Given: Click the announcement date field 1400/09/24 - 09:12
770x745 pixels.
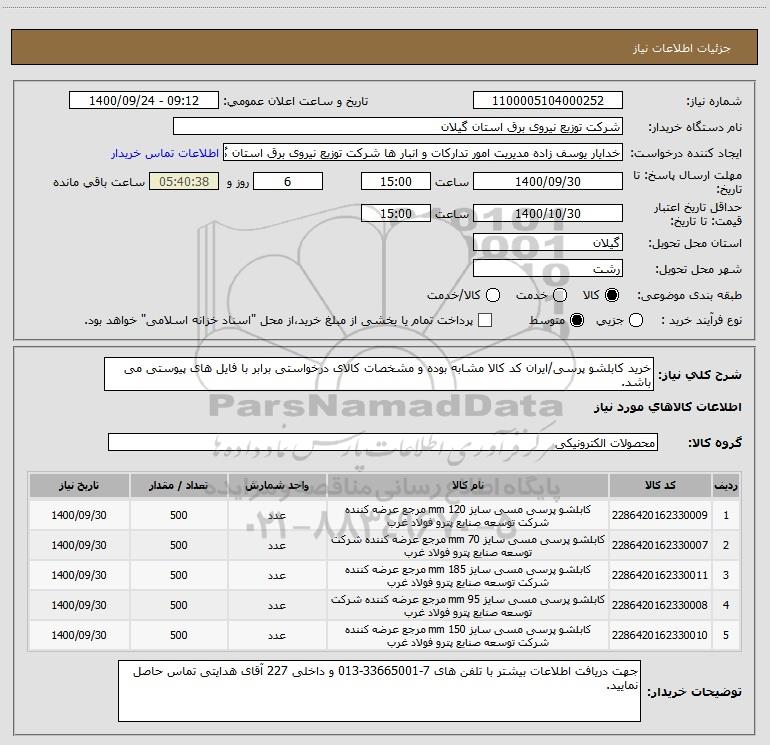Looking at the screenshot, I should click(x=144, y=100).
